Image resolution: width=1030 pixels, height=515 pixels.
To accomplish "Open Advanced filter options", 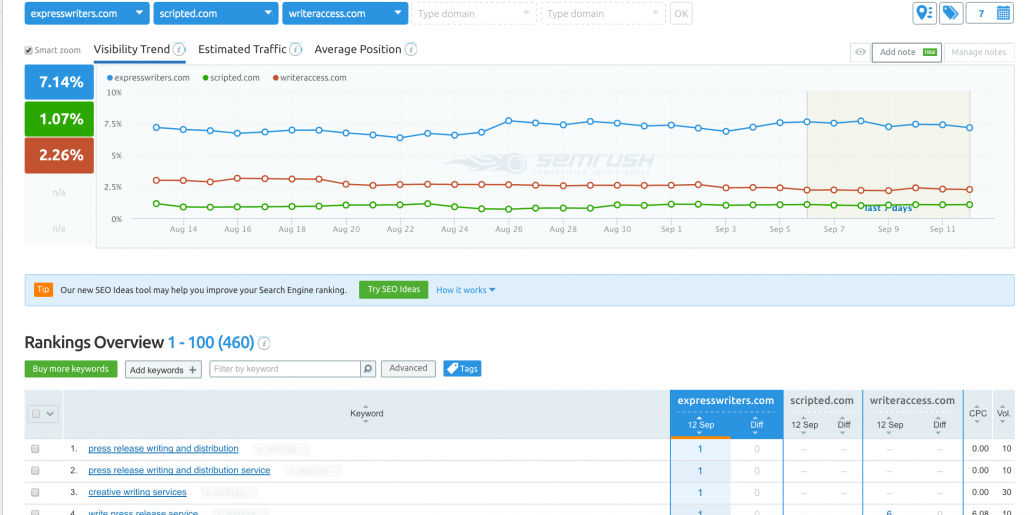I will (x=408, y=369).
